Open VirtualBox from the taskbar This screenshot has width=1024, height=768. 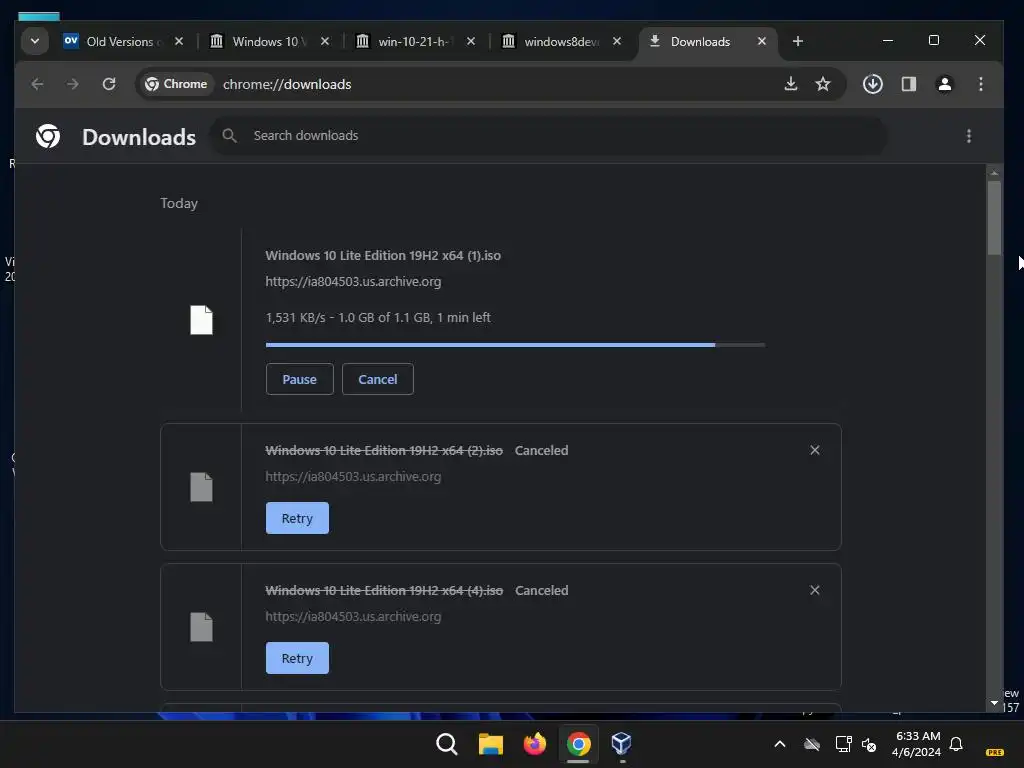pyautogui.click(x=621, y=744)
